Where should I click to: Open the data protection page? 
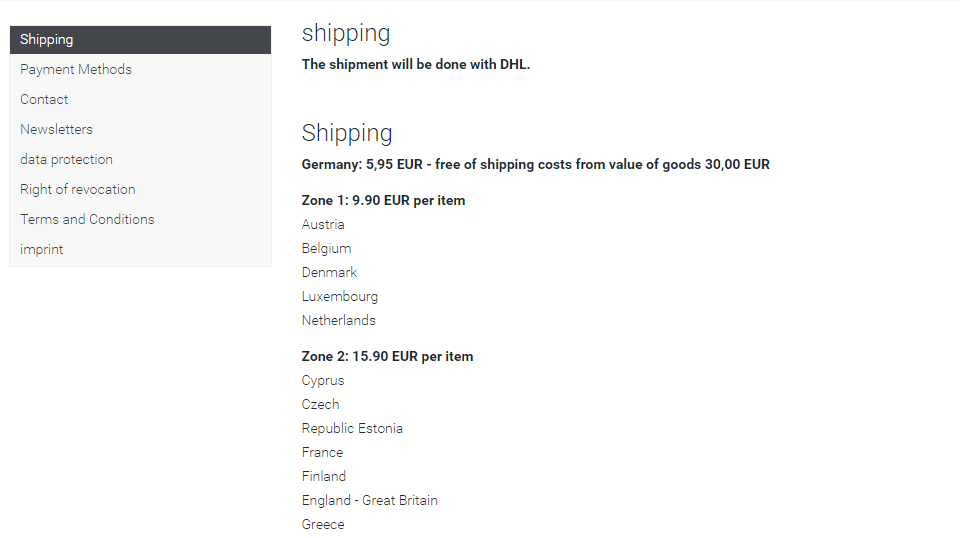[x=66, y=160]
